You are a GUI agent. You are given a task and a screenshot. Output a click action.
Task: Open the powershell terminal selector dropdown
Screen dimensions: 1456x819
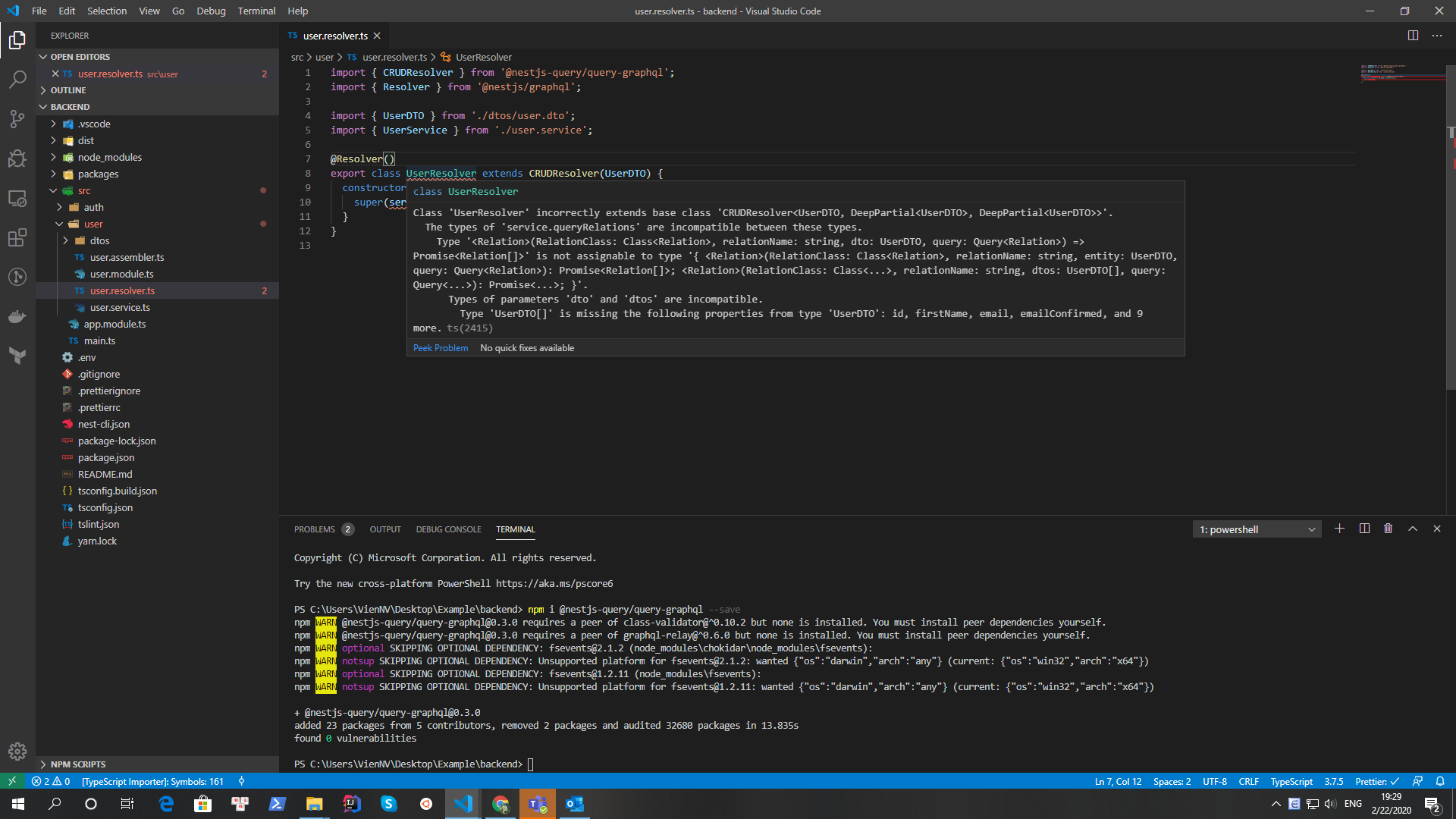1257,529
